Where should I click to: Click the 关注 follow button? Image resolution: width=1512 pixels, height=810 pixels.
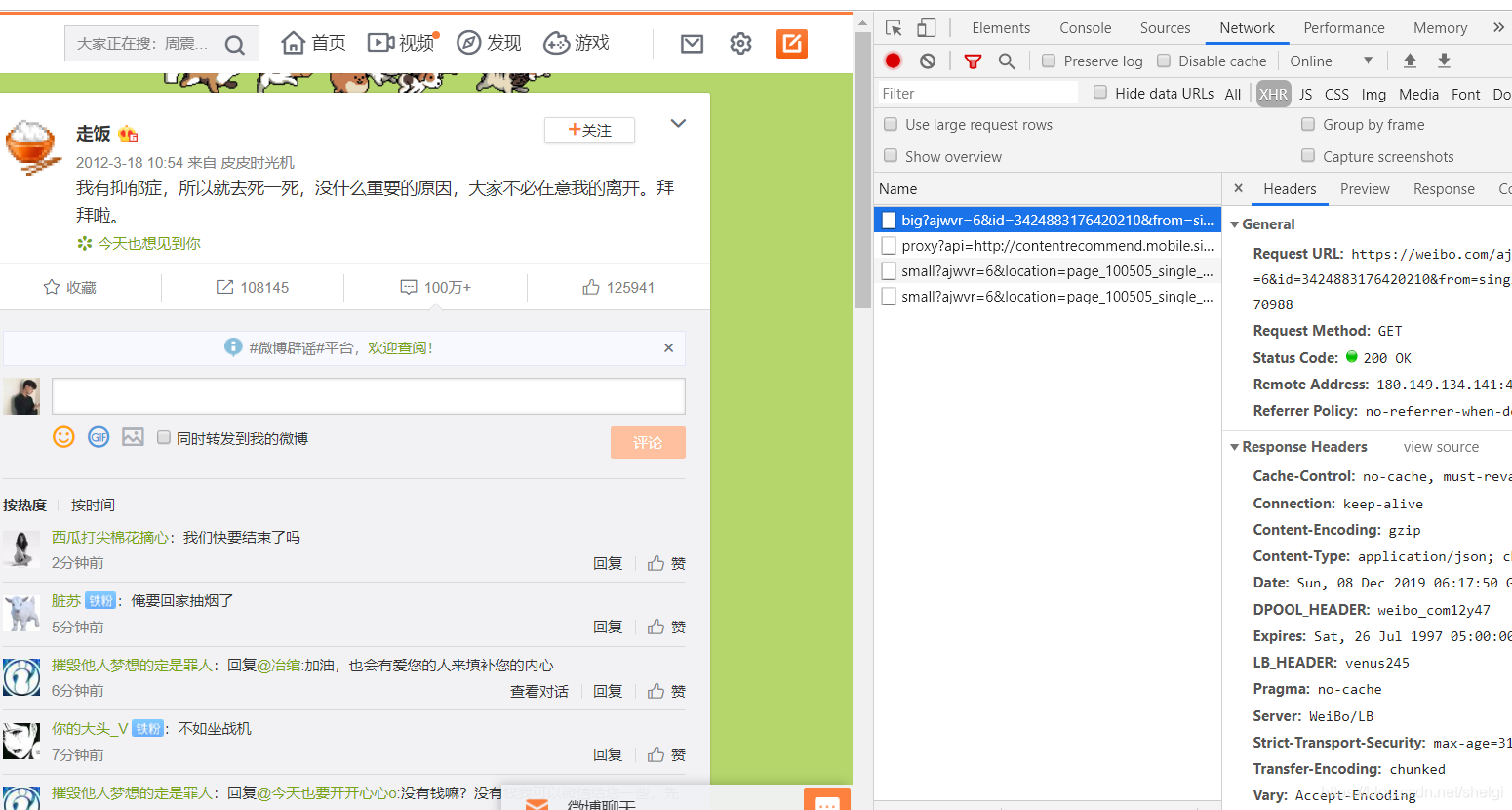click(x=589, y=130)
